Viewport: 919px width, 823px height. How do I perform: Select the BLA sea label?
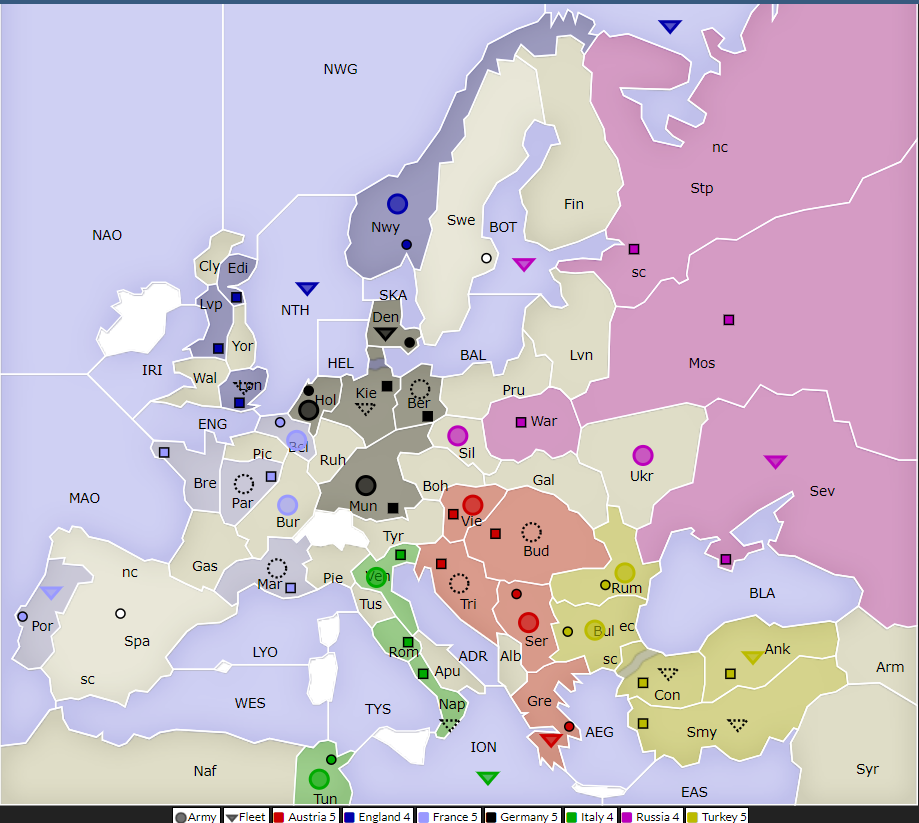[762, 593]
